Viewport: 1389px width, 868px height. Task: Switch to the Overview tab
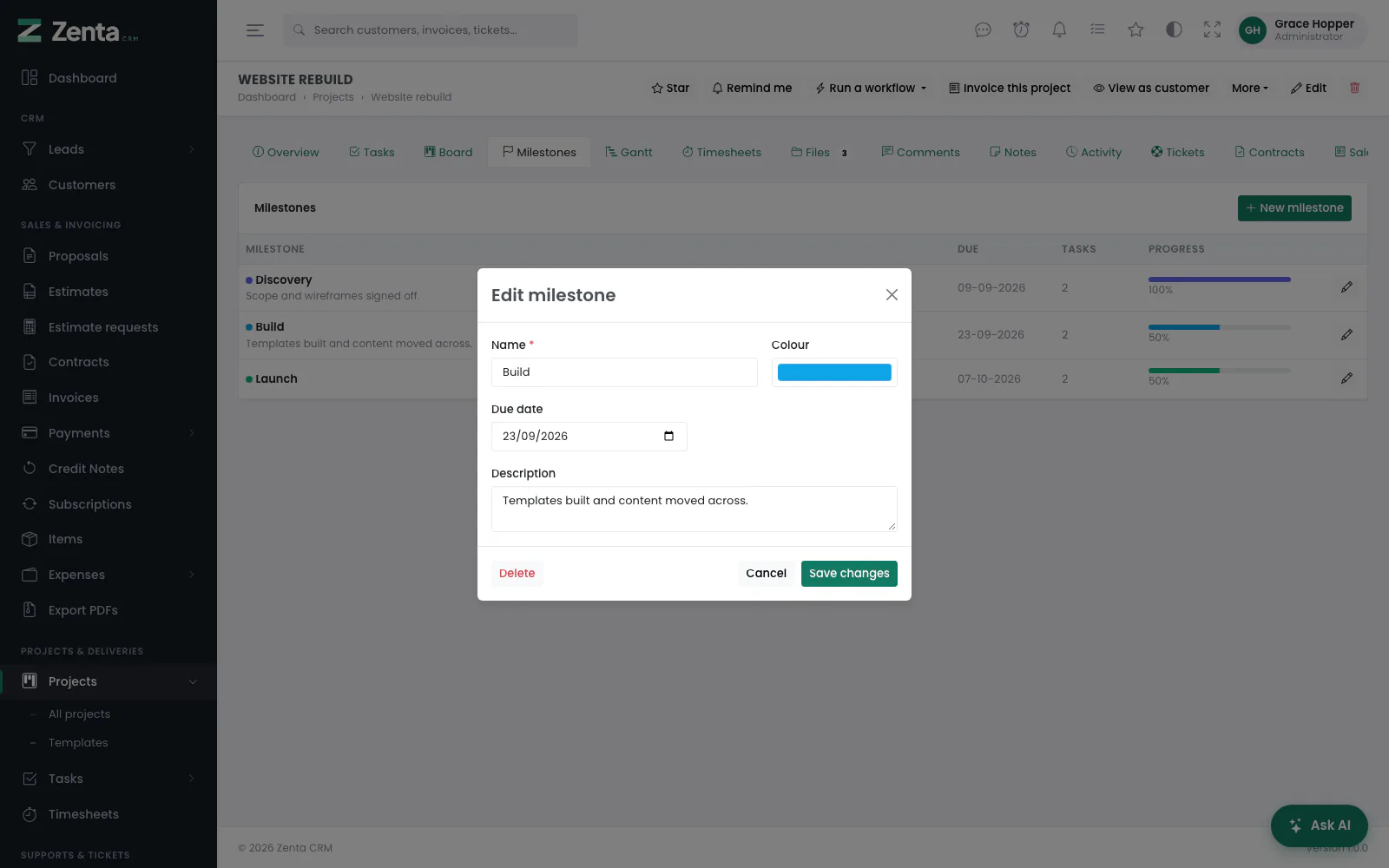pos(286,152)
